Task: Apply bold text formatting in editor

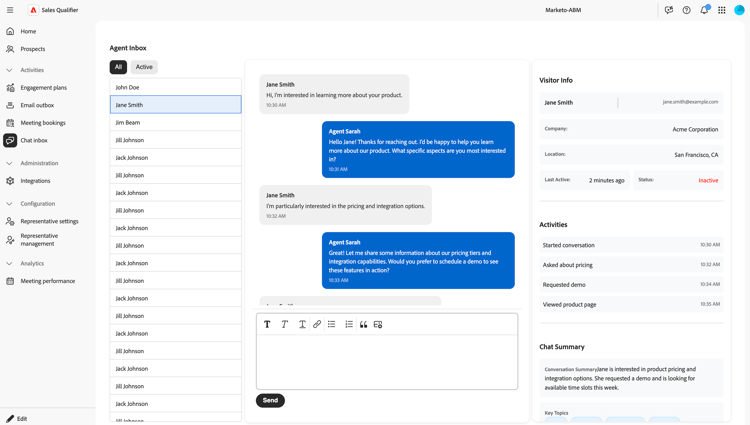Action: coord(267,325)
